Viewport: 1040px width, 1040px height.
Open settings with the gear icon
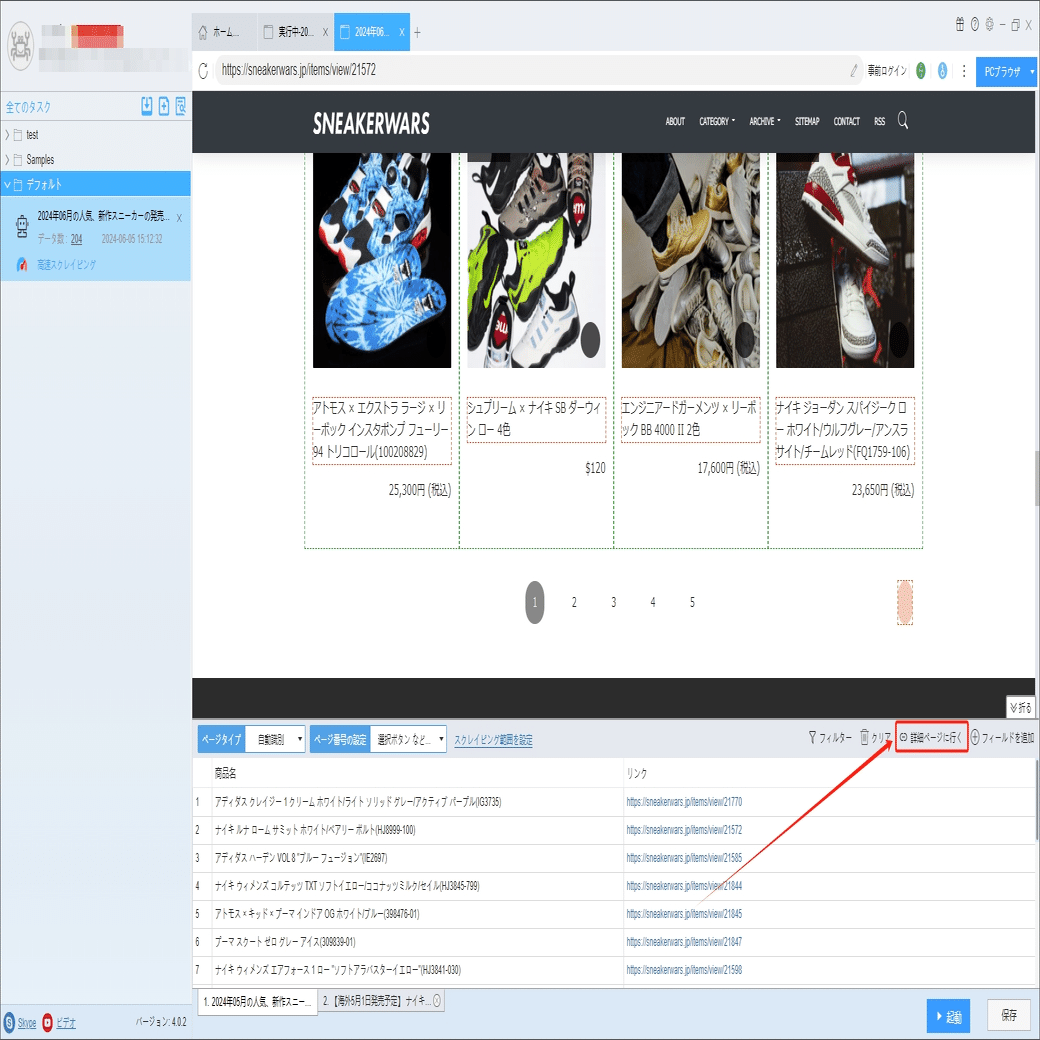(990, 25)
